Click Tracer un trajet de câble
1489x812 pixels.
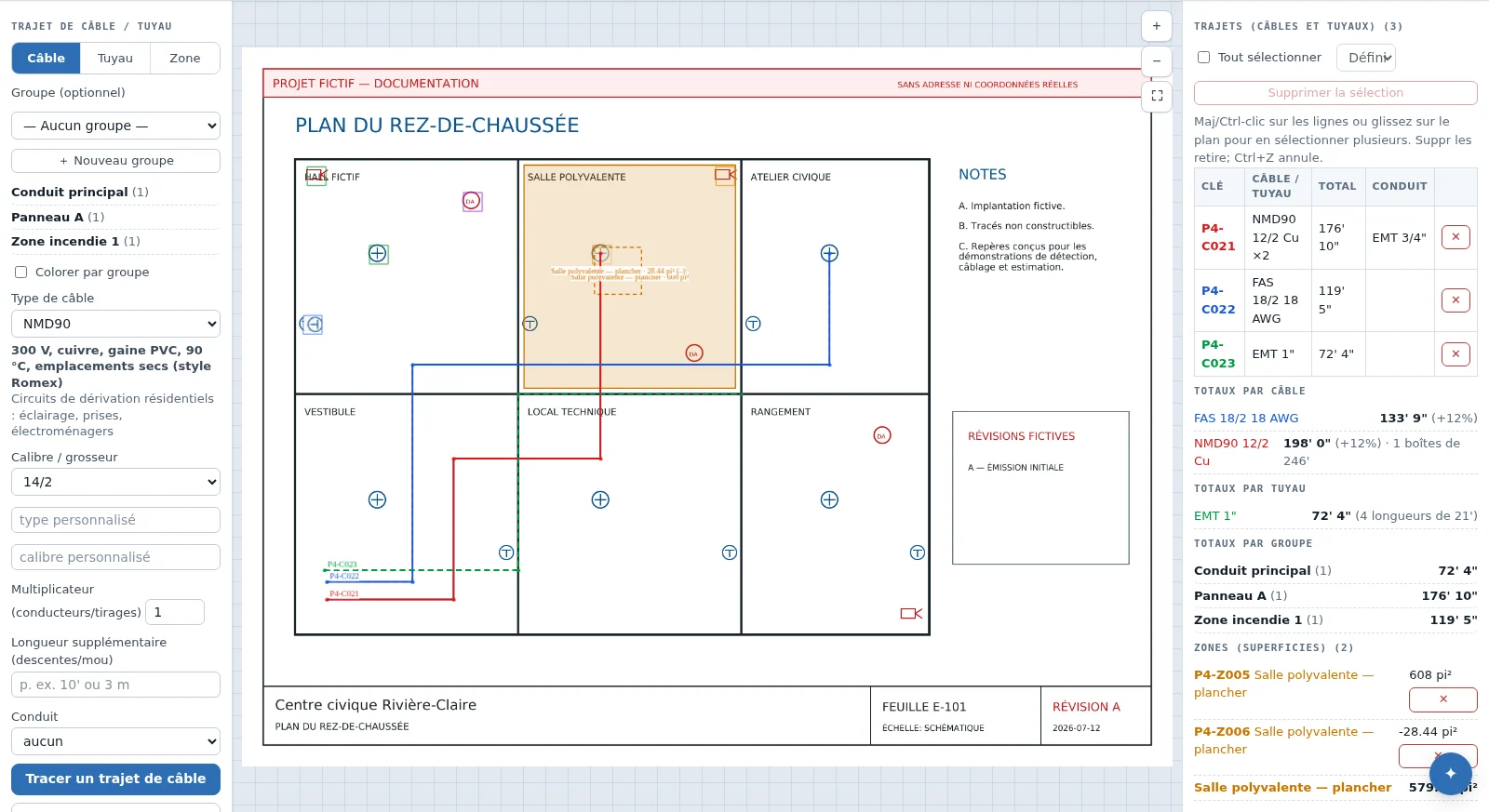[115, 779]
